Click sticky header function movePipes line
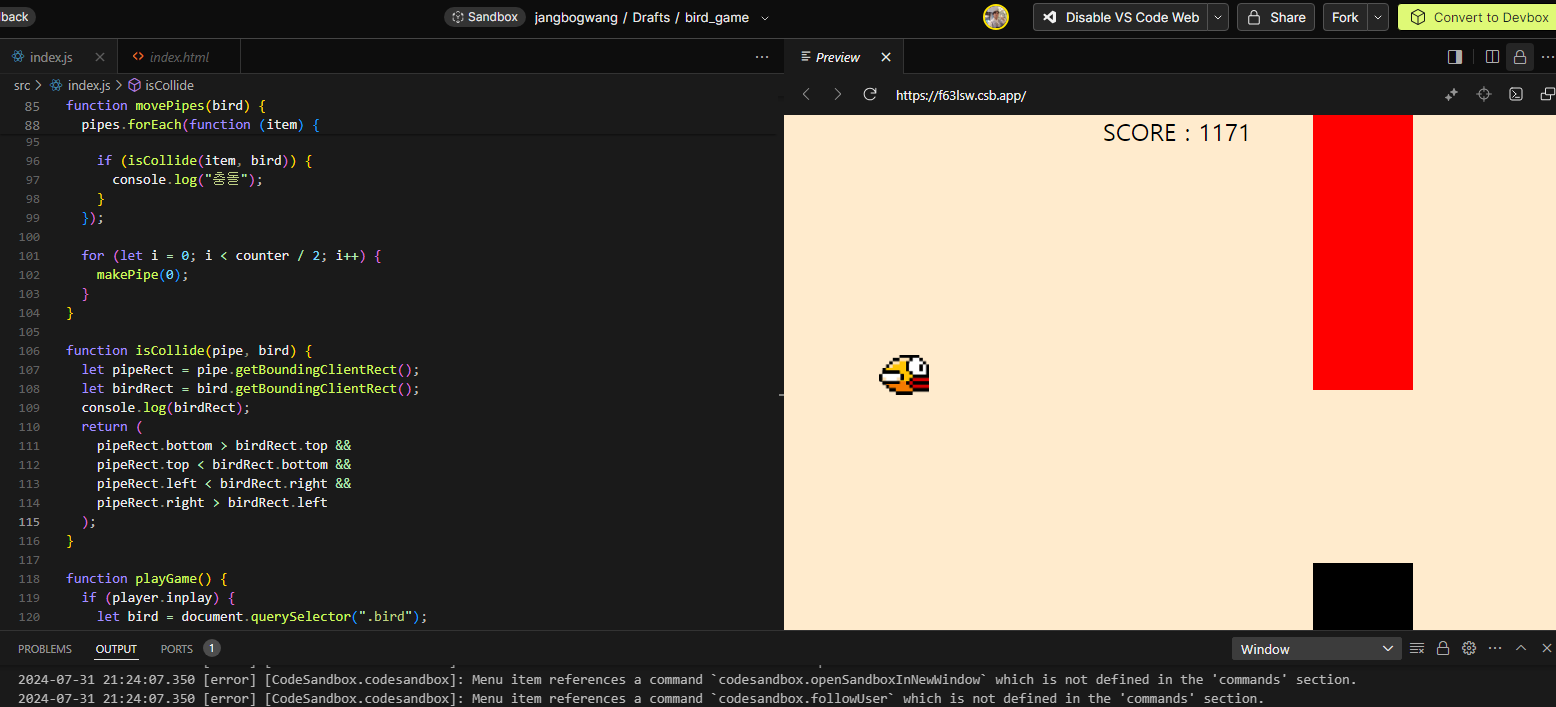1556x707 pixels. click(x=165, y=105)
